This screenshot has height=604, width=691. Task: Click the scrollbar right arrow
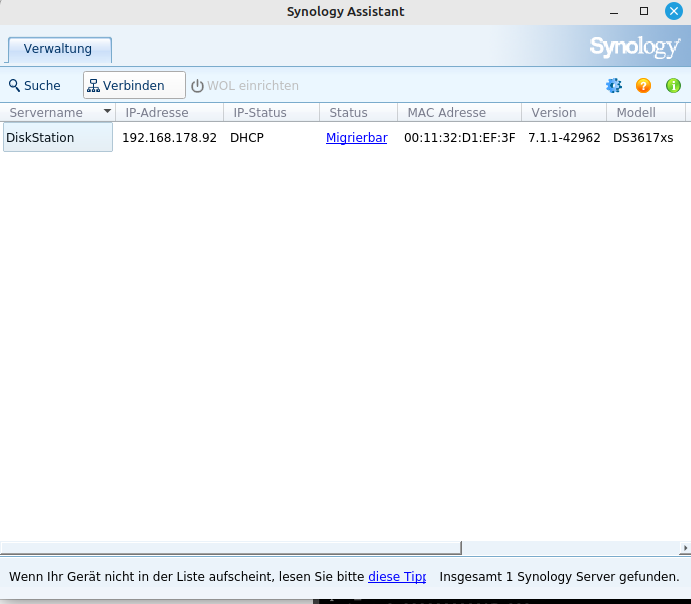coord(685,548)
